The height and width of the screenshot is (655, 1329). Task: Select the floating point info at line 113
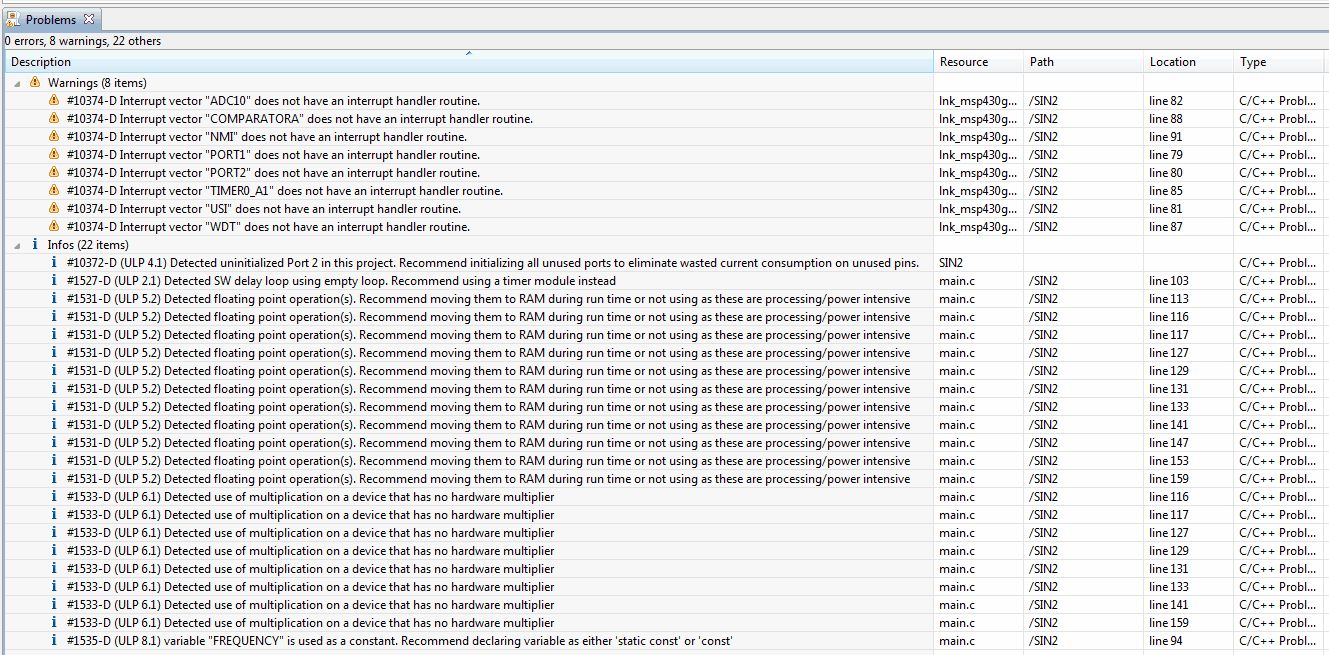(x=488, y=299)
